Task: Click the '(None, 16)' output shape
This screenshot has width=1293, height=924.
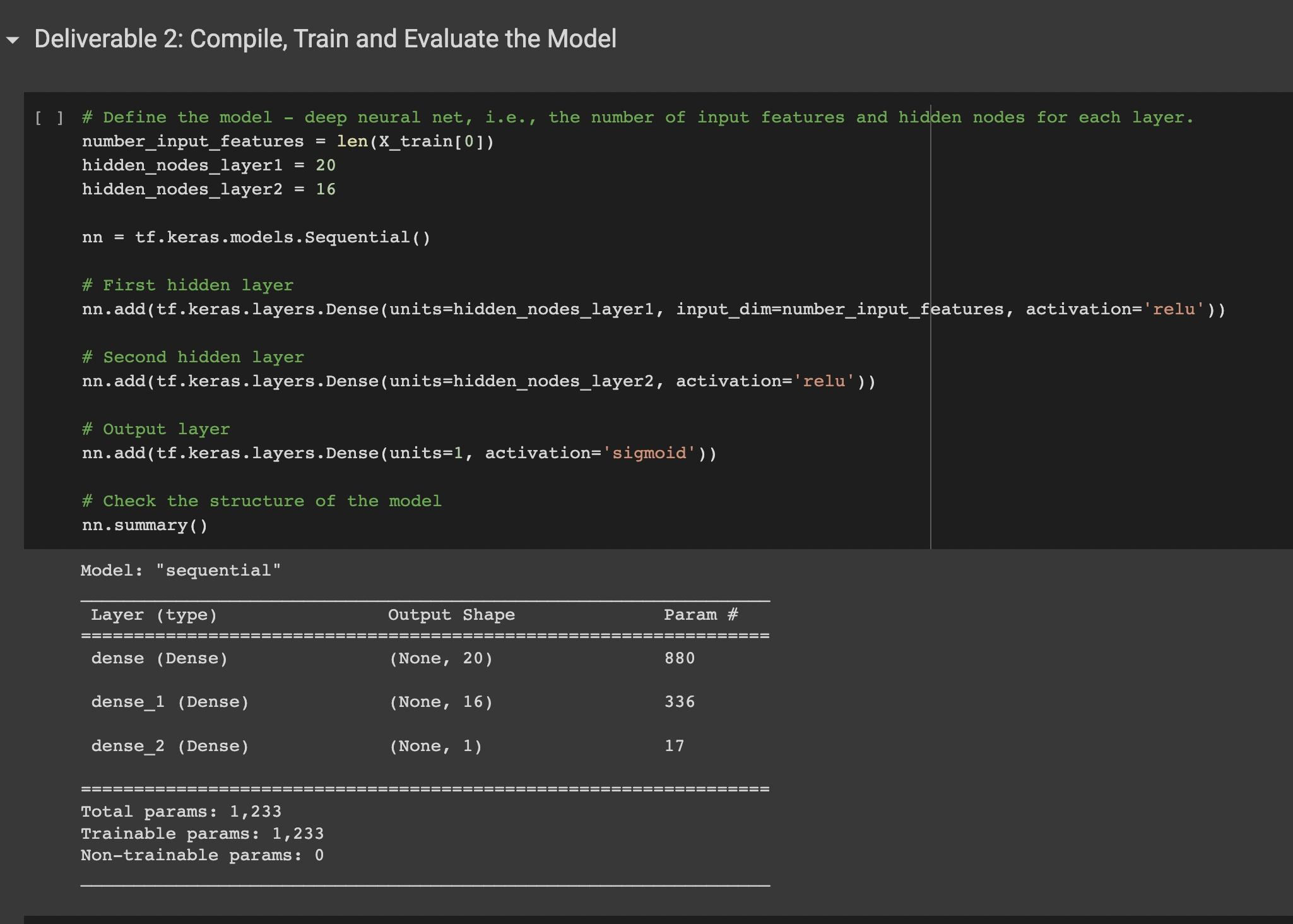Action: pos(440,702)
